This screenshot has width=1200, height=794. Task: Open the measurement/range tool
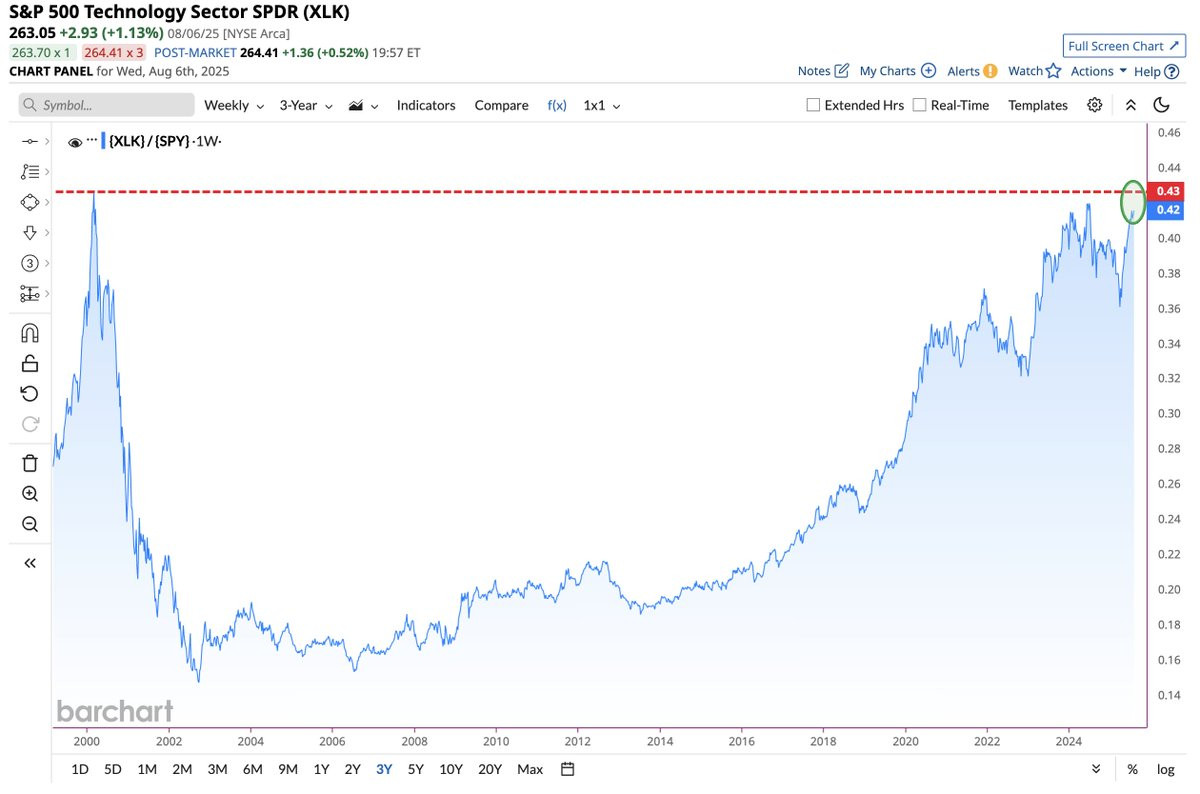pos(30,294)
